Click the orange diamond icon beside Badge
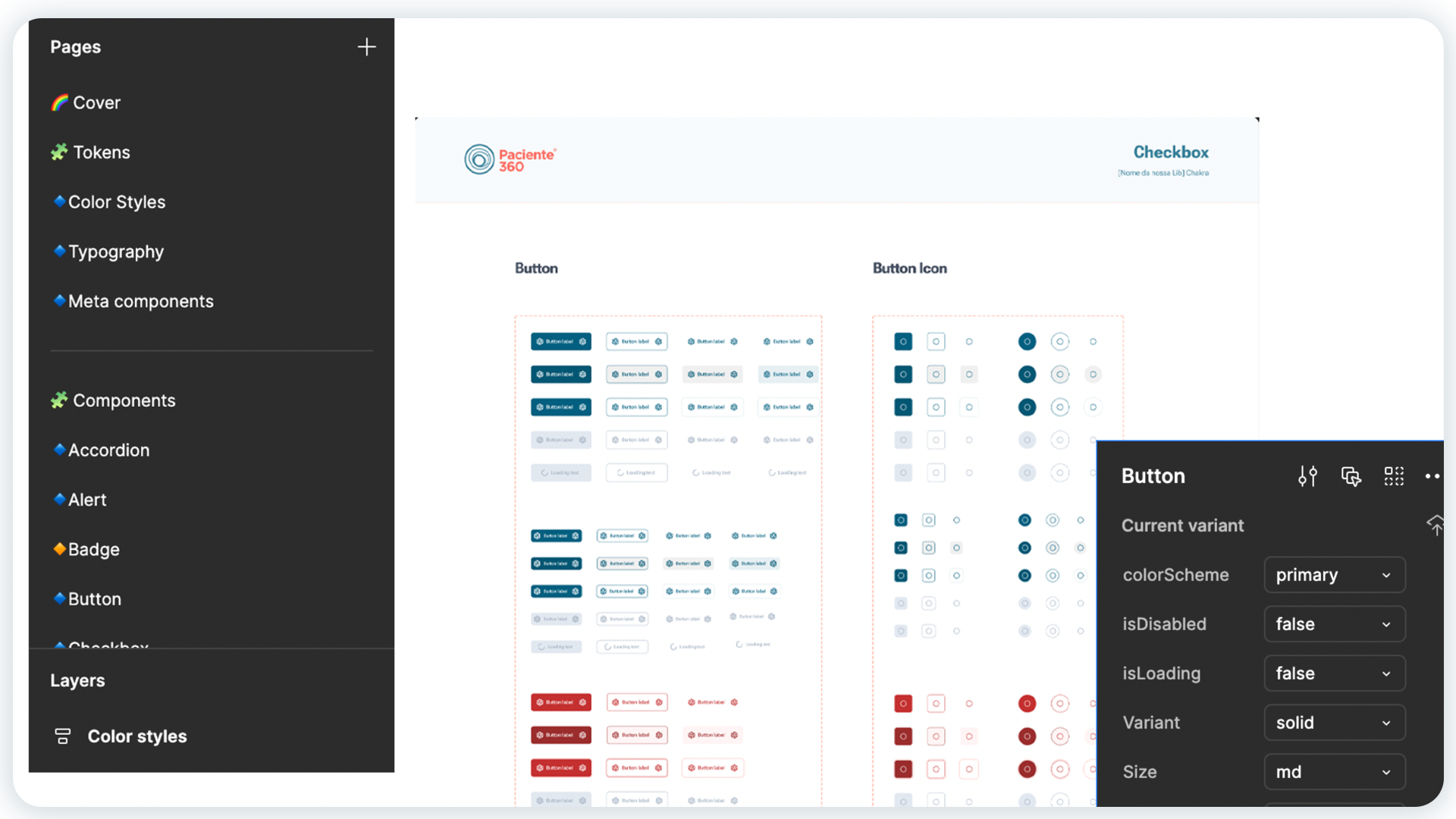The image size is (1456, 819). coord(59,548)
